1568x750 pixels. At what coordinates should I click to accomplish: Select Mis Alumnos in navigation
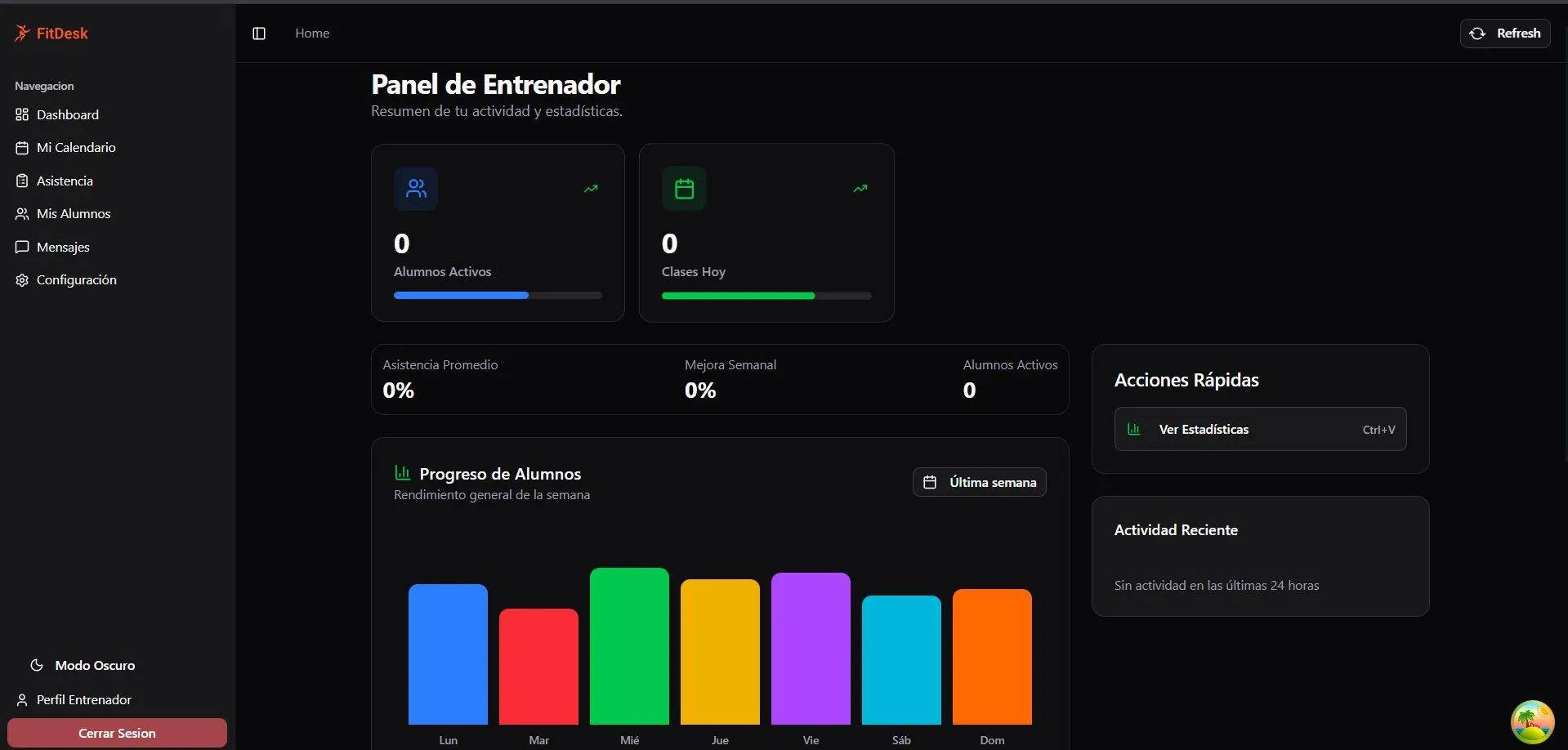click(73, 213)
